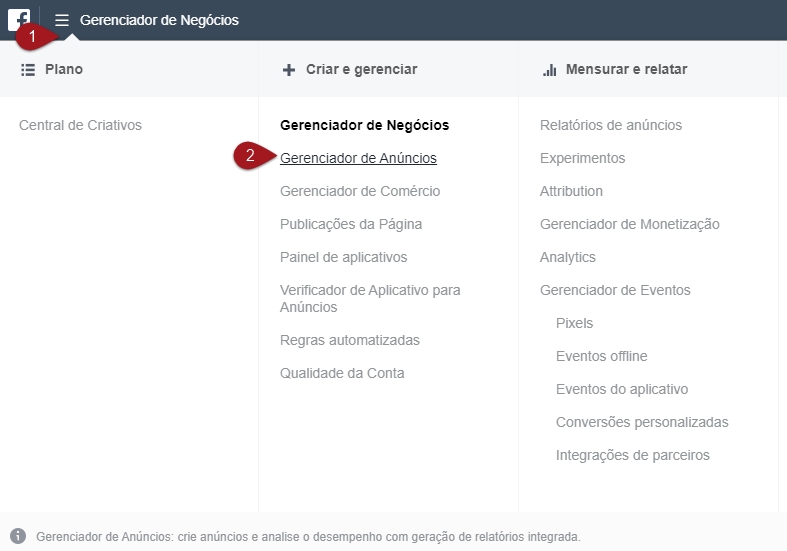
Task: Select Gerenciador de Negócios in the menu
Action: (x=364, y=125)
